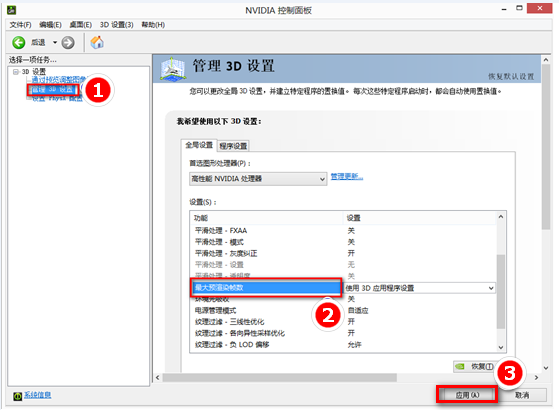Click the 允许 value of 负 LOD 偏移

[x=354, y=344]
